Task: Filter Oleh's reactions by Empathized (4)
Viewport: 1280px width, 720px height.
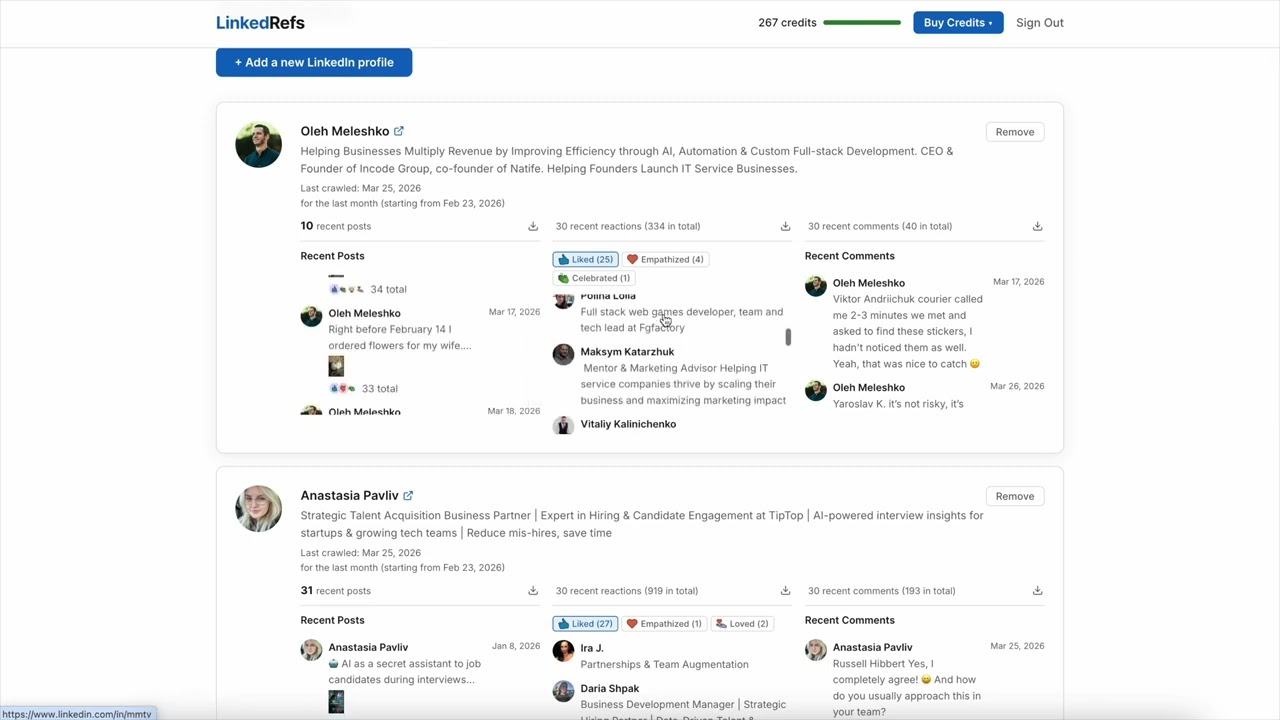Action: tap(665, 259)
